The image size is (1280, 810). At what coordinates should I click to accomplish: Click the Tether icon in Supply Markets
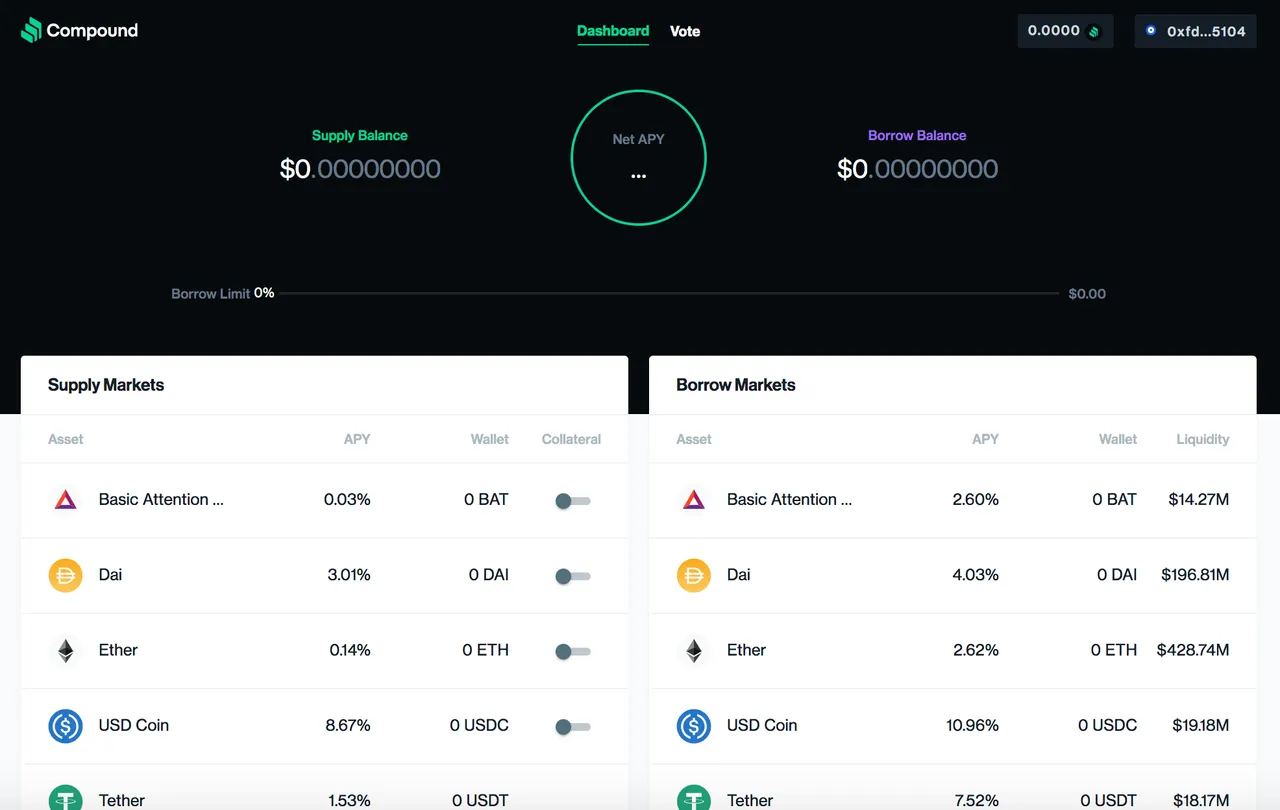(65, 798)
